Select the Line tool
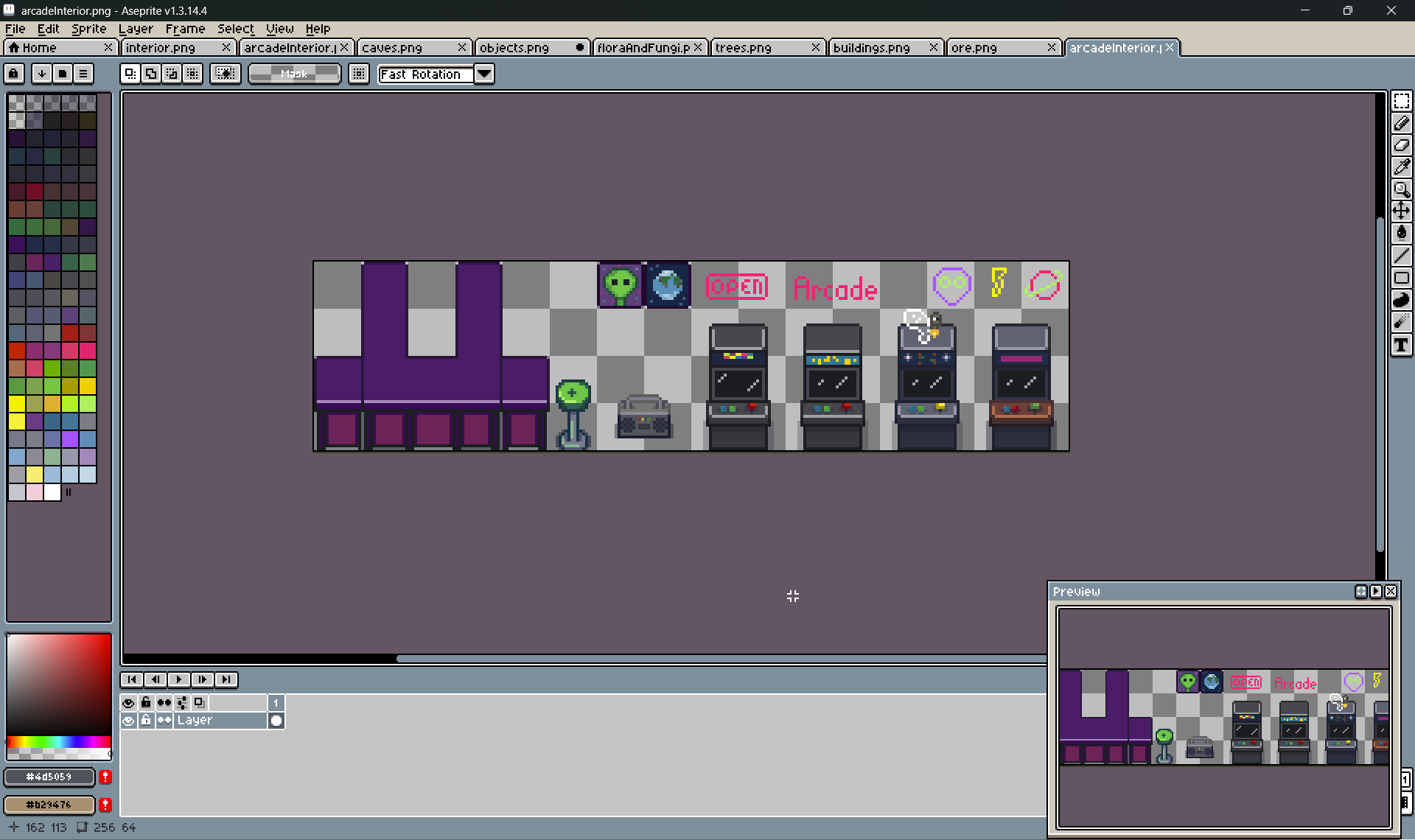 (x=1401, y=256)
